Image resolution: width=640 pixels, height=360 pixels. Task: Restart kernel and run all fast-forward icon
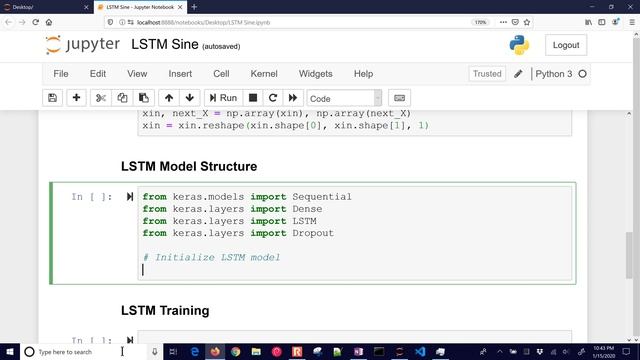(x=293, y=98)
